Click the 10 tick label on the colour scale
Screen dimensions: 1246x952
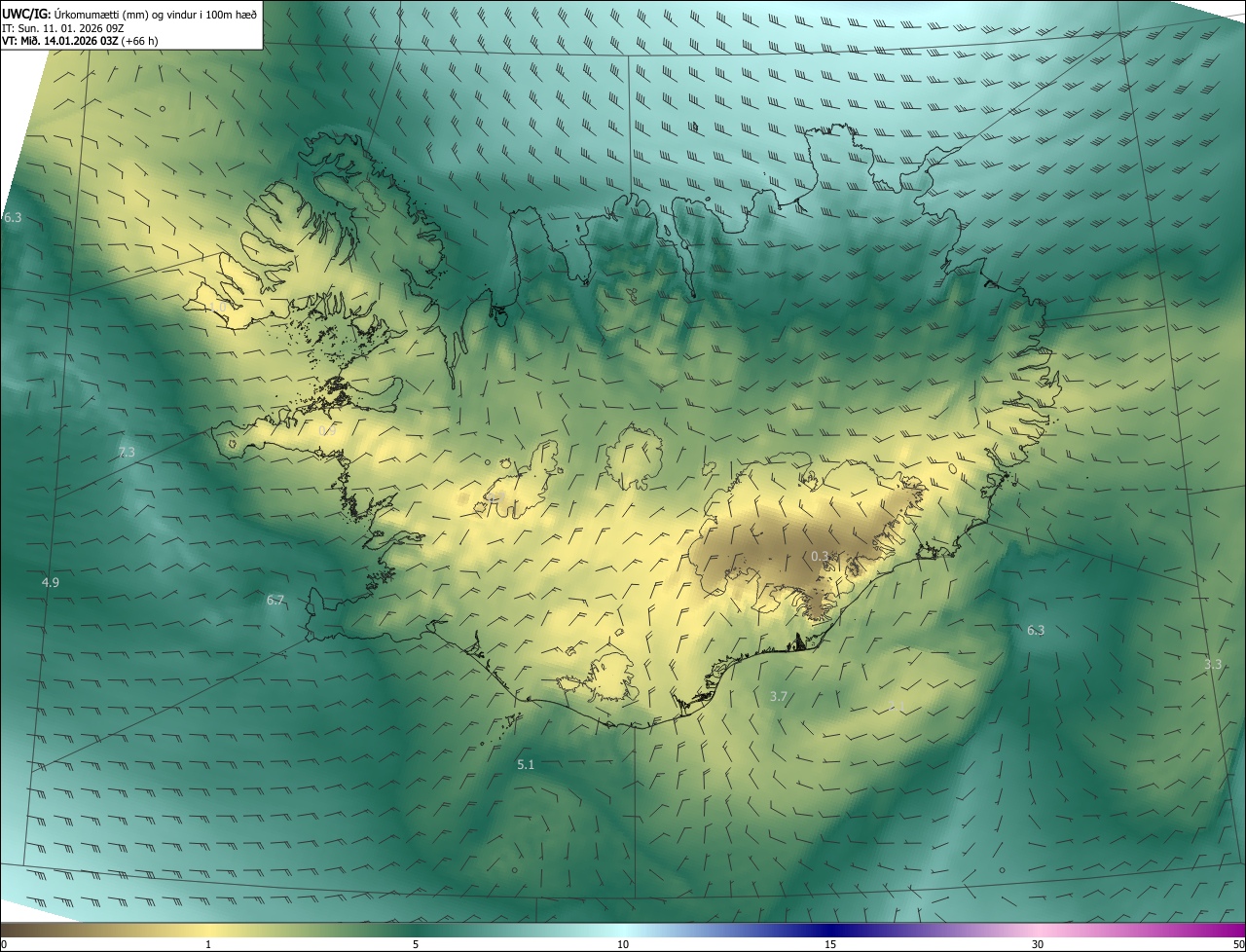point(623,944)
